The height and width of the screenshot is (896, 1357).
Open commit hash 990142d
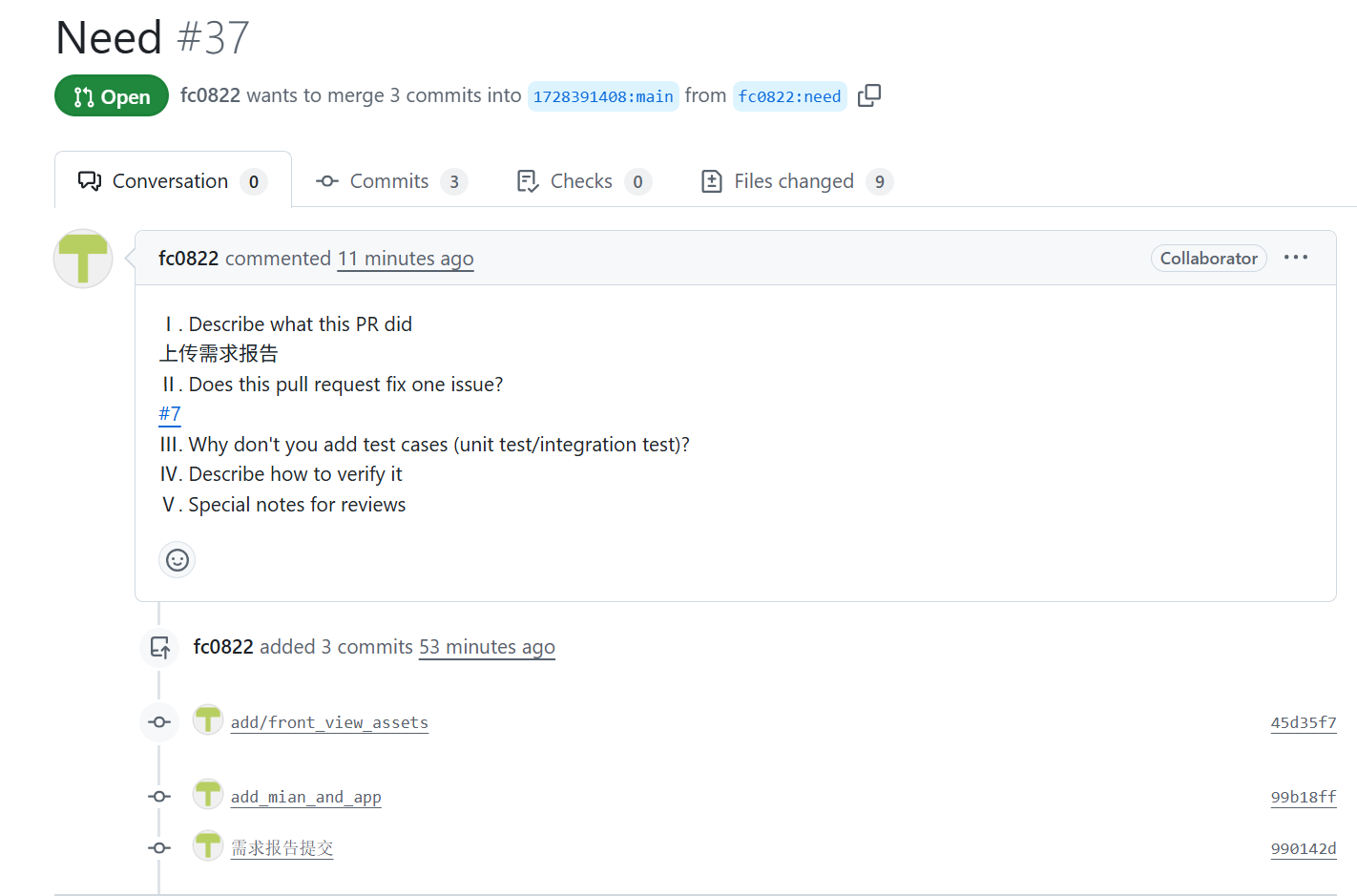pos(1304,848)
